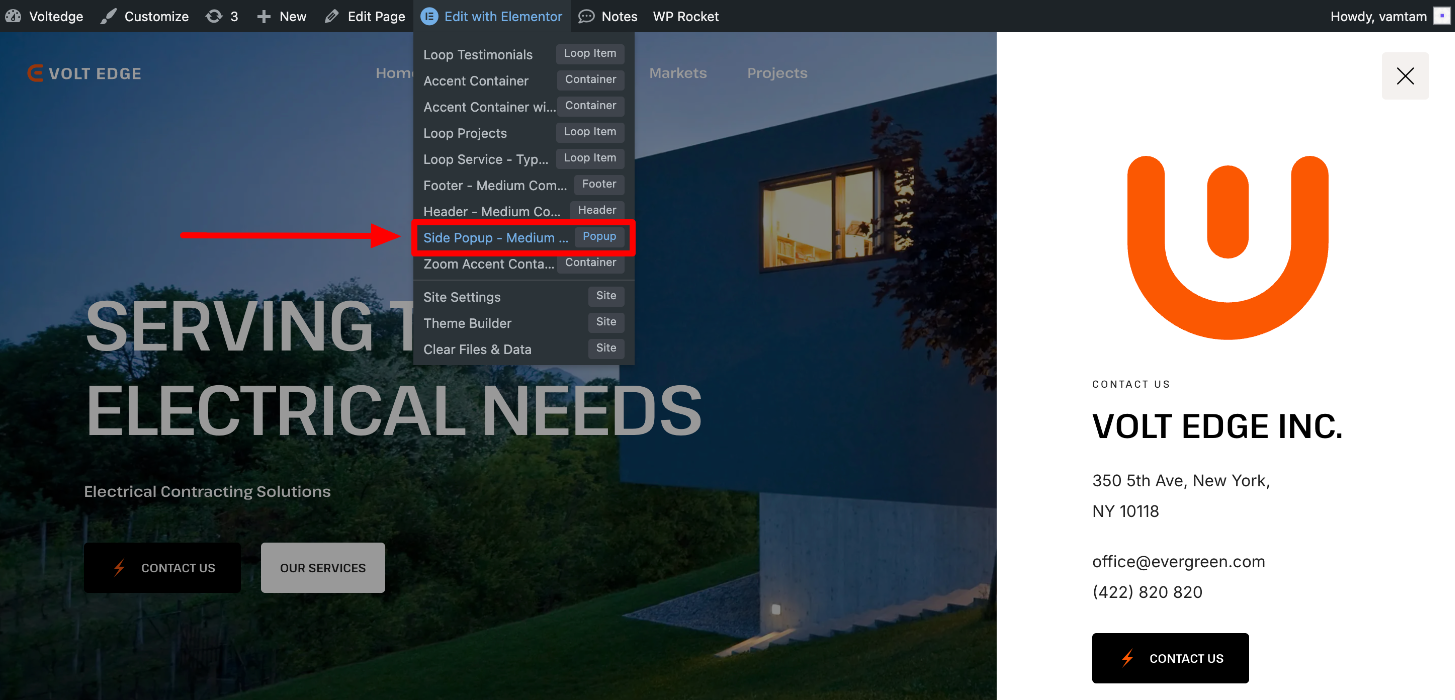The height and width of the screenshot is (700, 1455).
Task: Click the + New admin bar item
Action: point(281,16)
